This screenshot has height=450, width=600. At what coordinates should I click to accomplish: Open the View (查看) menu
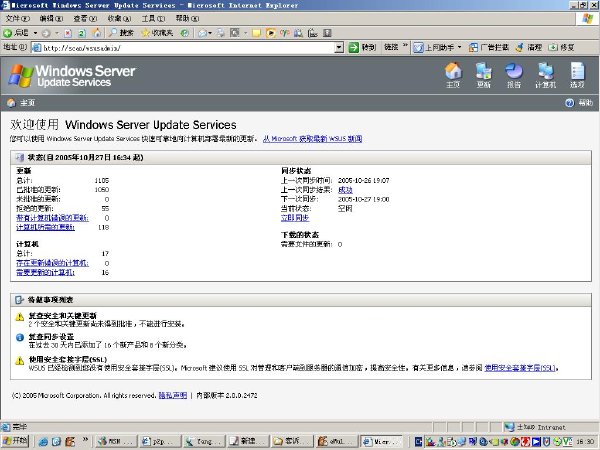point(85,18)
